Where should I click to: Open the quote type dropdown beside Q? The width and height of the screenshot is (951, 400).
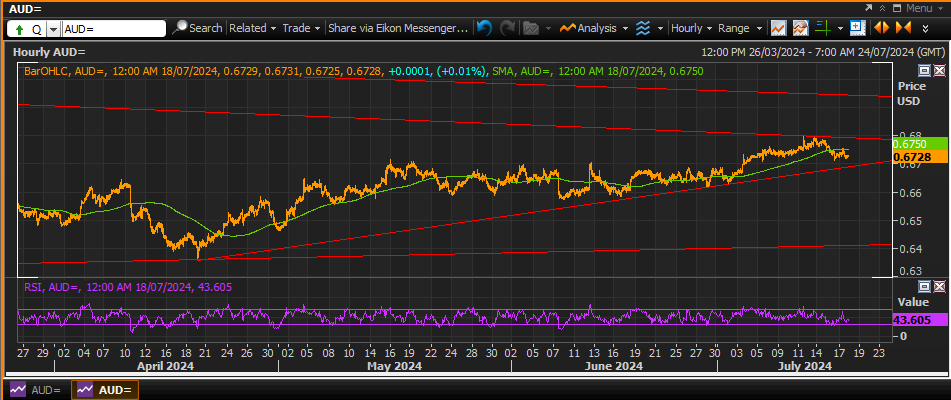tap(53, 28)
